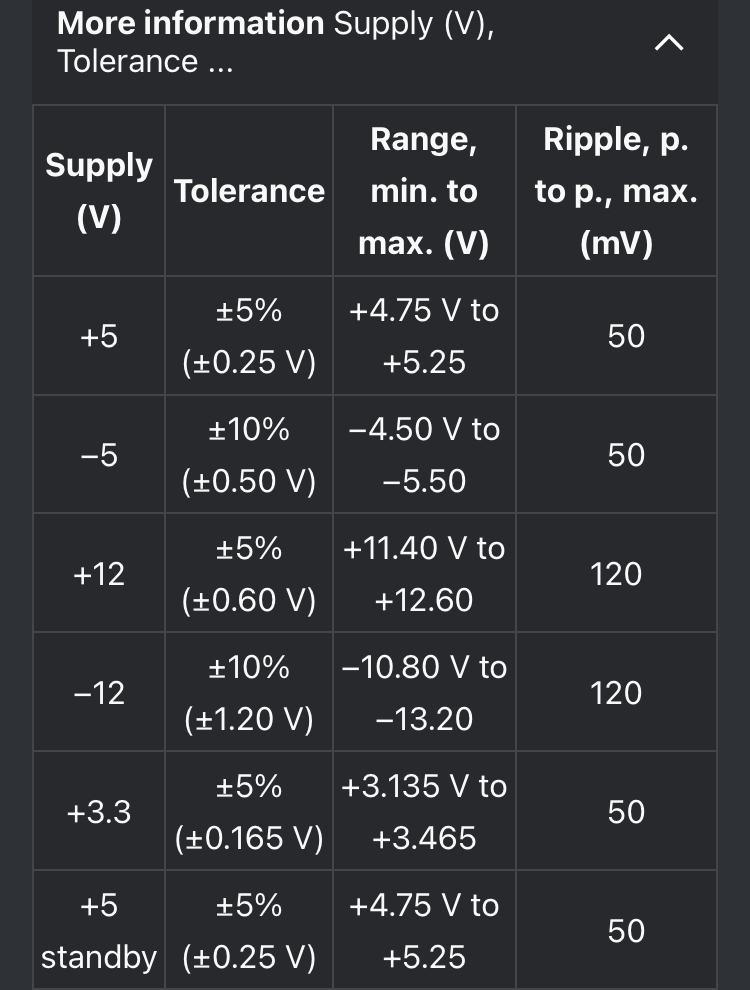Click the +11.40 V to +12.60 range cell
Image resolution: width=750 pixels, height=990 pixels.
tap(424, 573)
